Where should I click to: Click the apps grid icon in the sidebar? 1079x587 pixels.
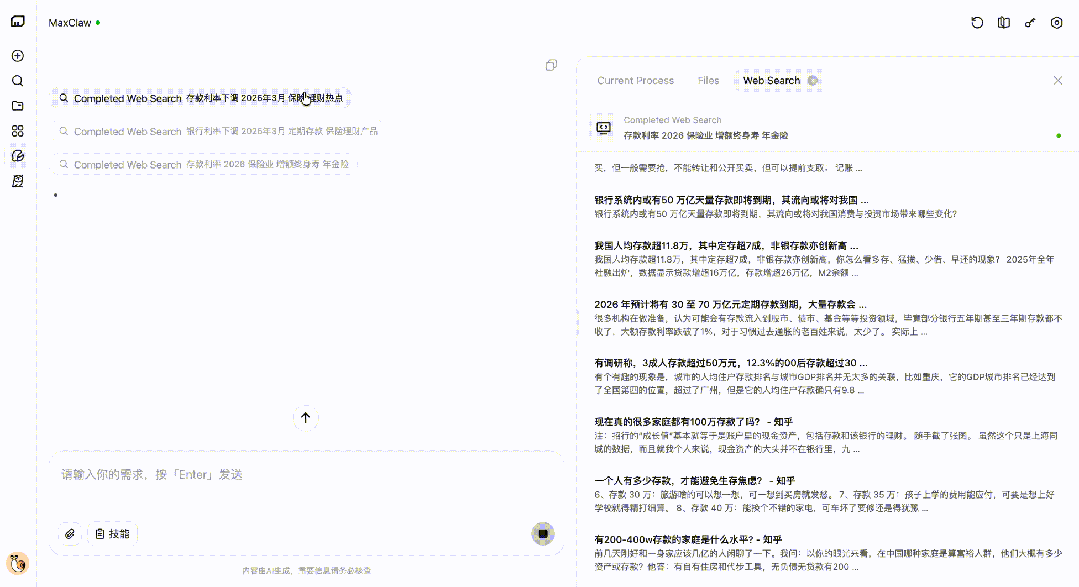click(x=15, y=130)
